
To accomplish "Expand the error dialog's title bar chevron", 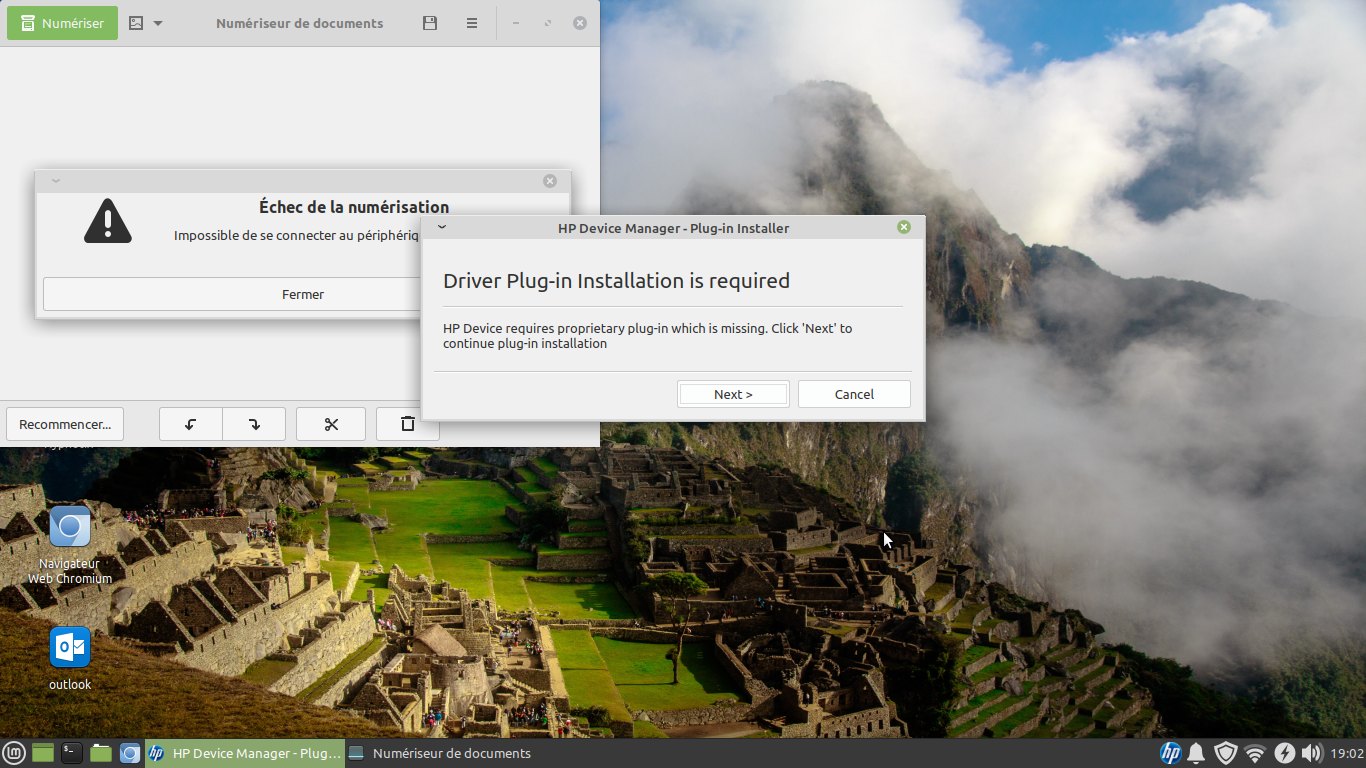I will [56, 181].
